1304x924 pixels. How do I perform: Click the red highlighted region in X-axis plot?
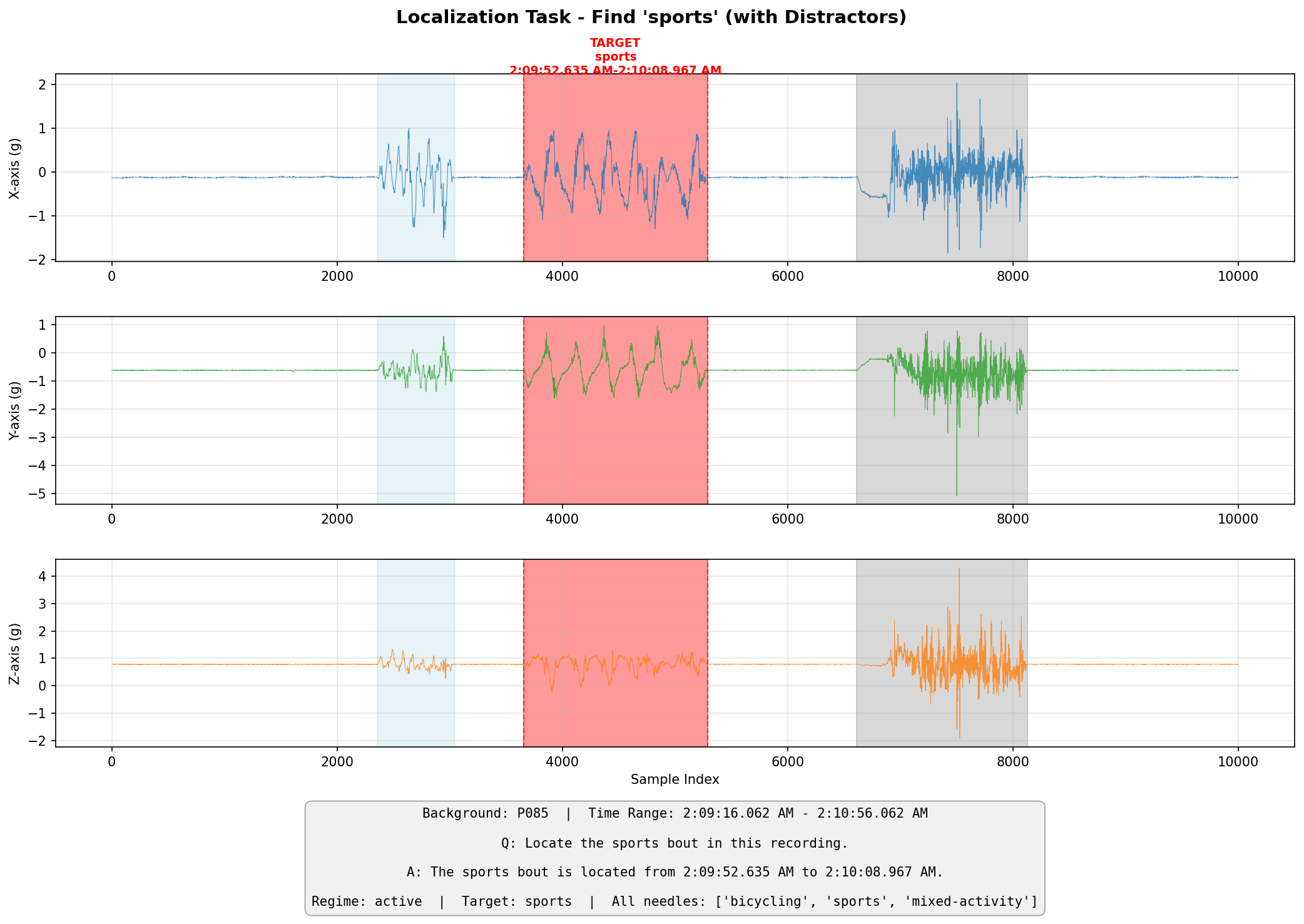click(x=615, y=167)
